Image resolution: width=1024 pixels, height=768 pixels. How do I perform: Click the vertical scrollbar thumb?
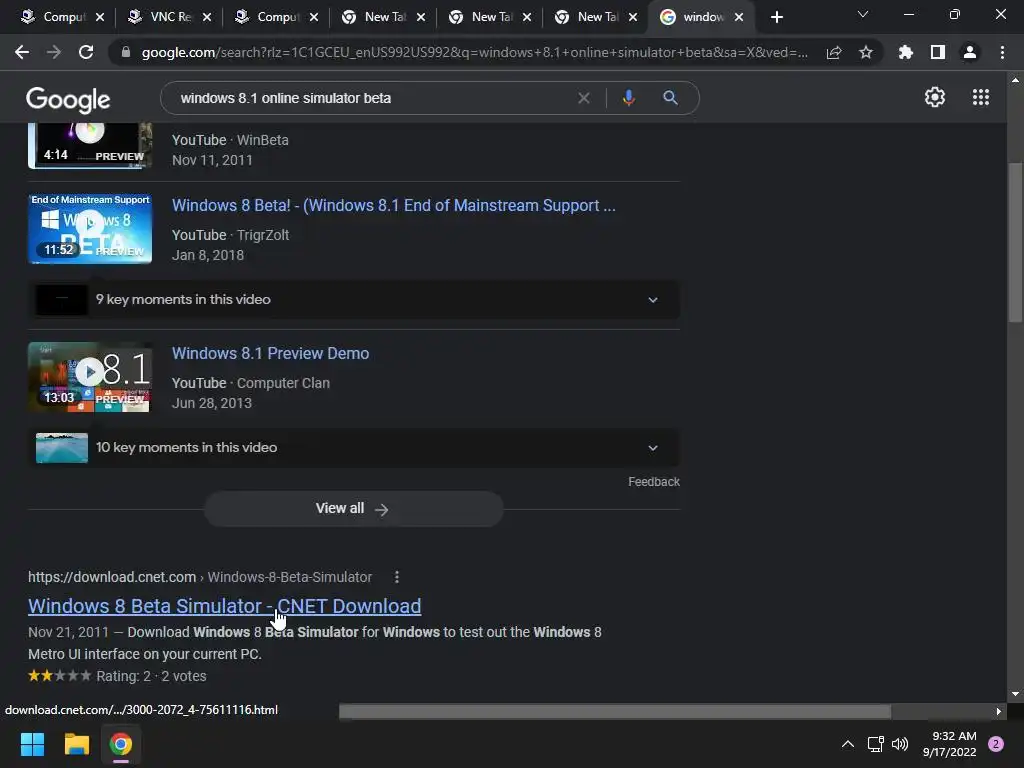[x=1014, y=242]
